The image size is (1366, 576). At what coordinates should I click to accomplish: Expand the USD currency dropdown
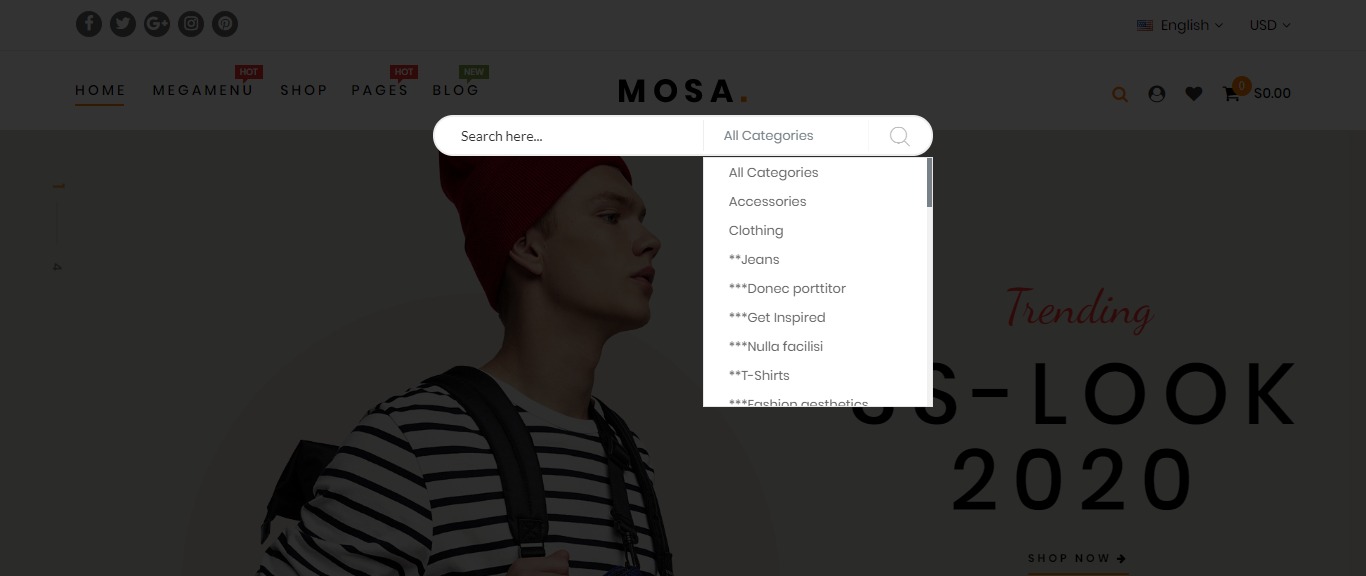(x=1270, y=25)
